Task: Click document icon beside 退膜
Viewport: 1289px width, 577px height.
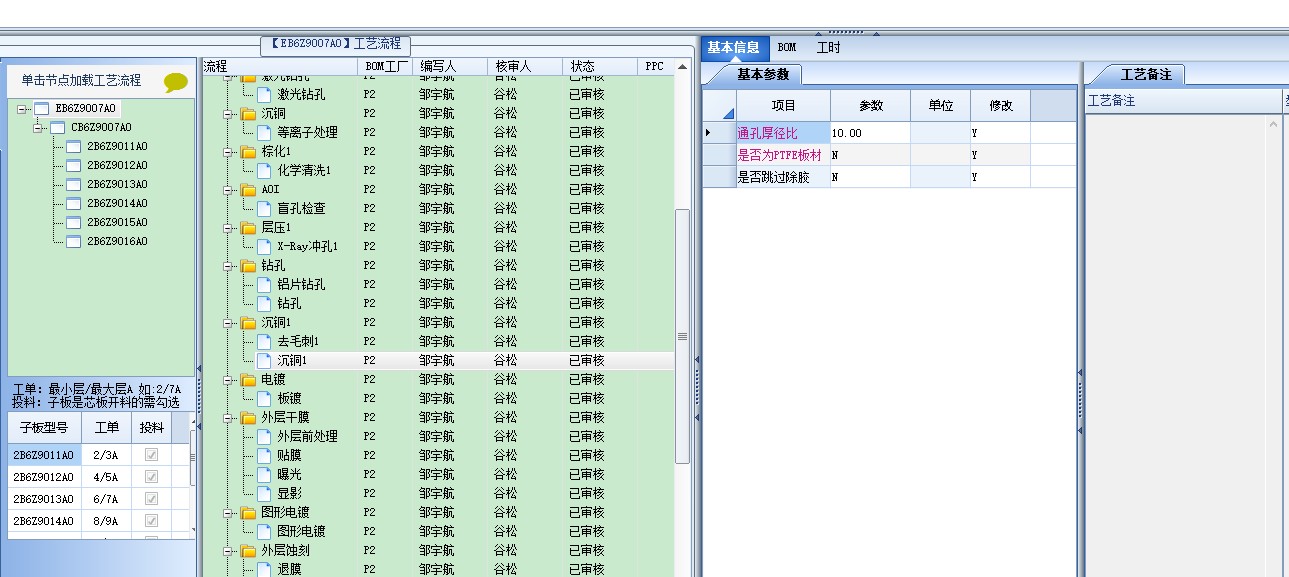Action: [264, 569]
